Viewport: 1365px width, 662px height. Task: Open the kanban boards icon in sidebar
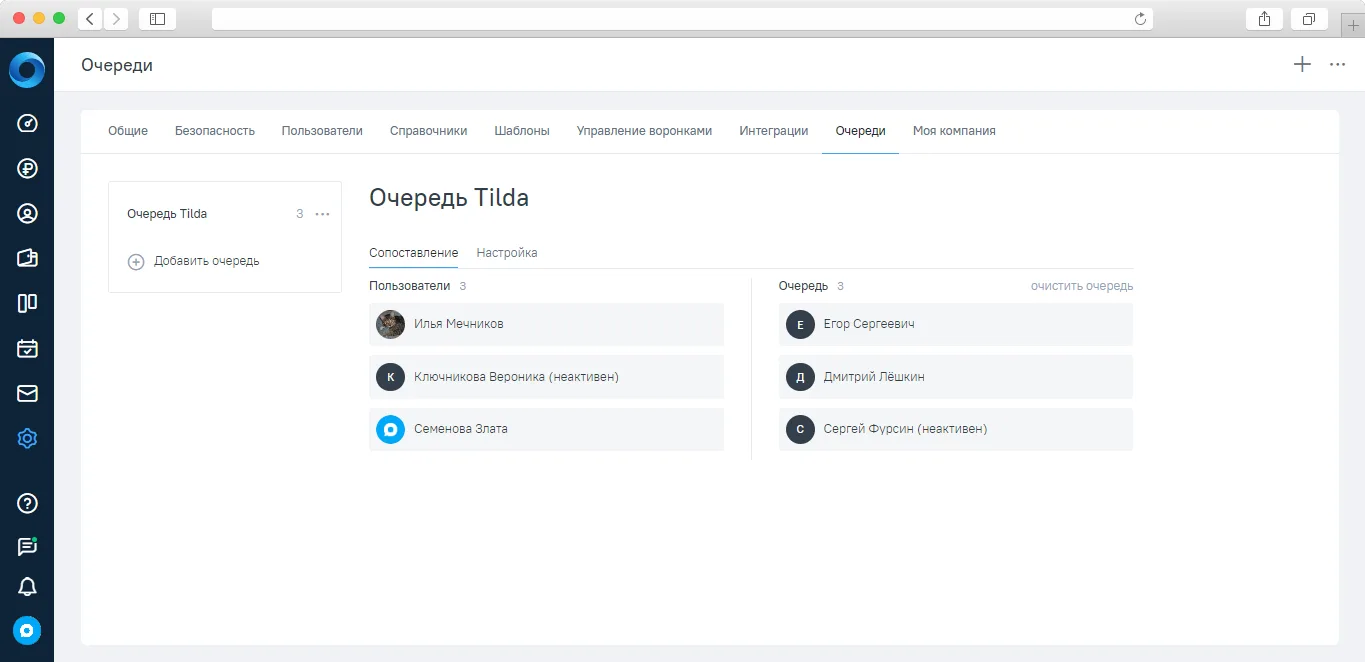tap(27, 303)
